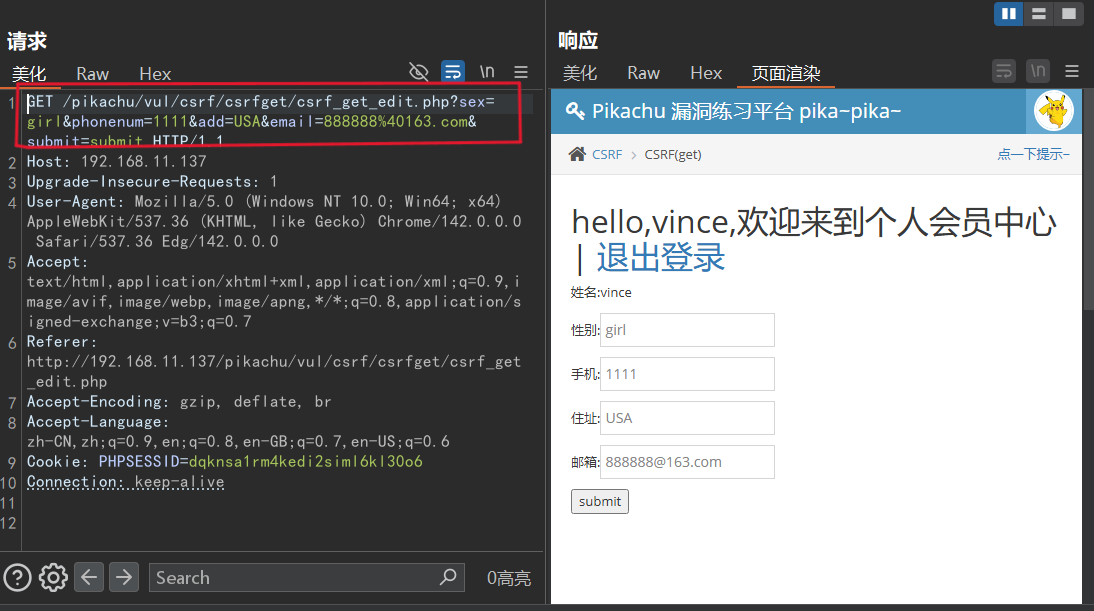Open response panel hamburger options menu
The image size is (1094, 611).
pos(1072,72)
